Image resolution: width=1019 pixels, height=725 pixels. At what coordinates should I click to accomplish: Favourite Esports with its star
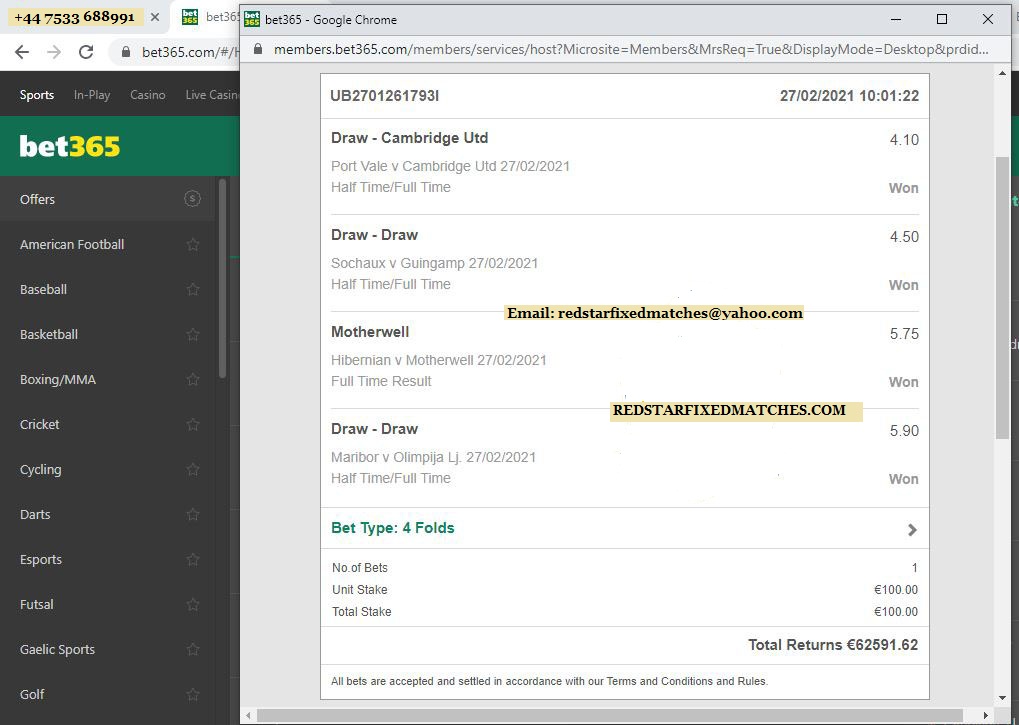(193, 559)
